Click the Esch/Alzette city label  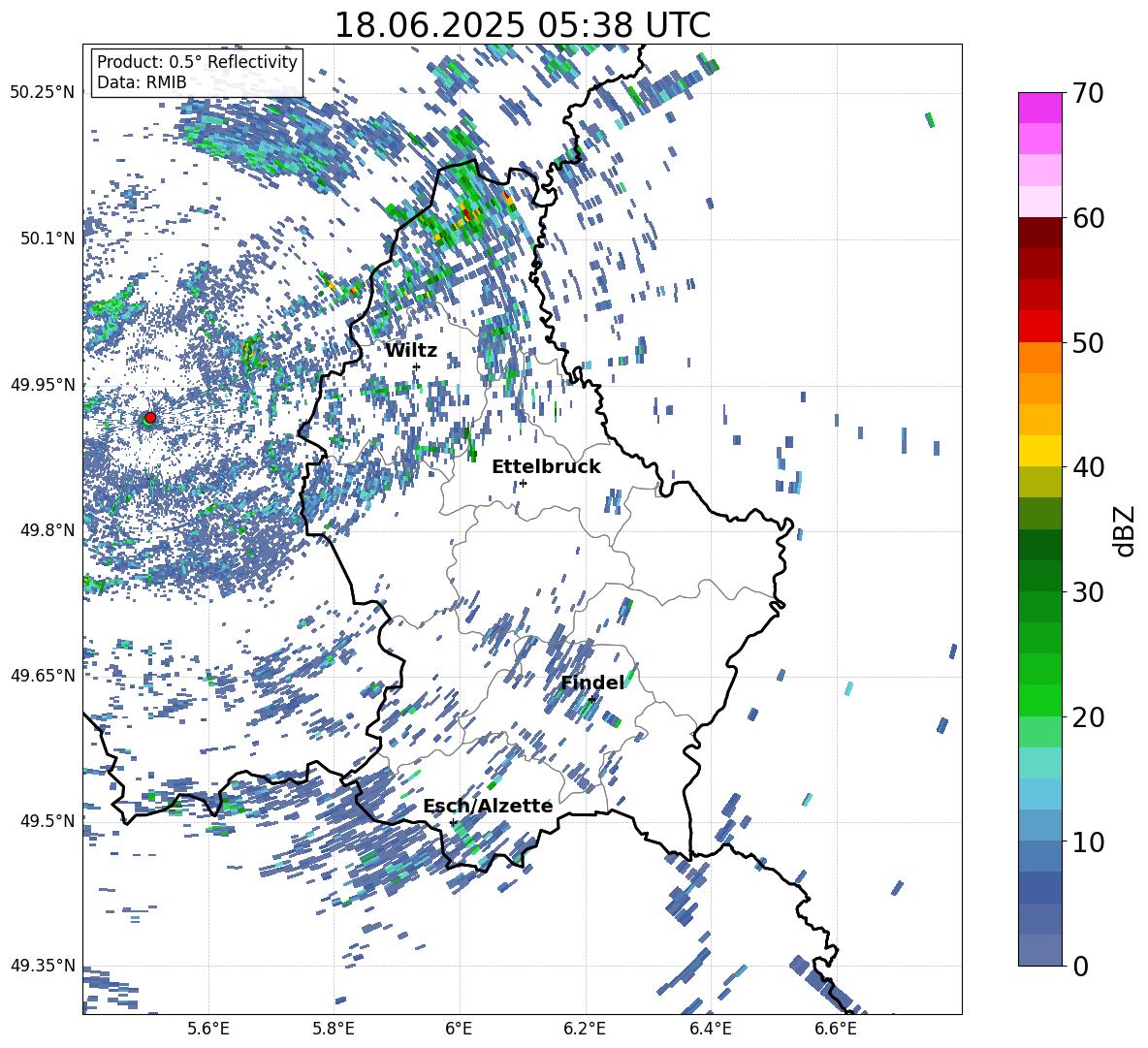point(488,806)
